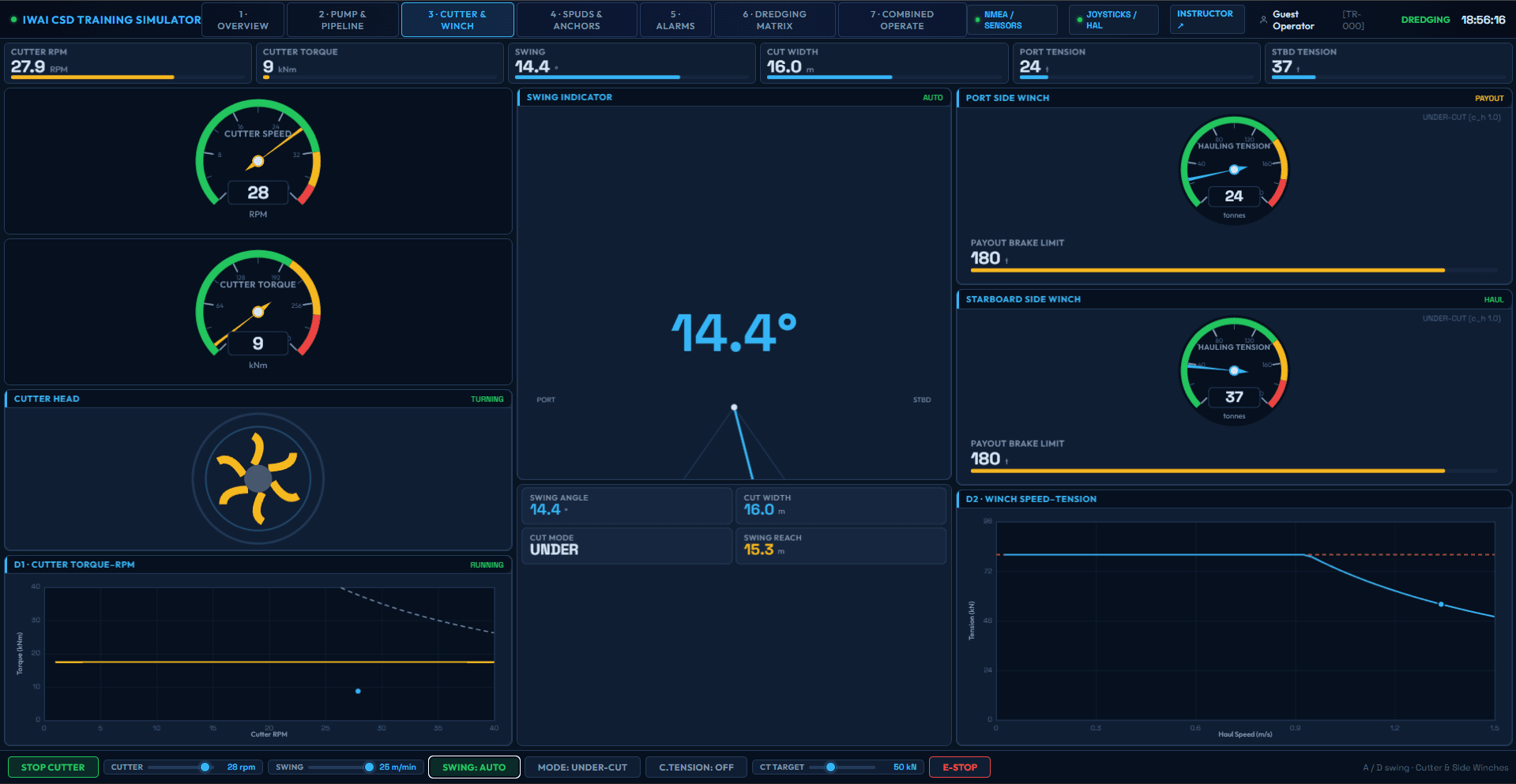Click the operating point dot on D1 torque chart
Image resolution: width=1516 pixels, height=784 pixels.
[358, 691]
